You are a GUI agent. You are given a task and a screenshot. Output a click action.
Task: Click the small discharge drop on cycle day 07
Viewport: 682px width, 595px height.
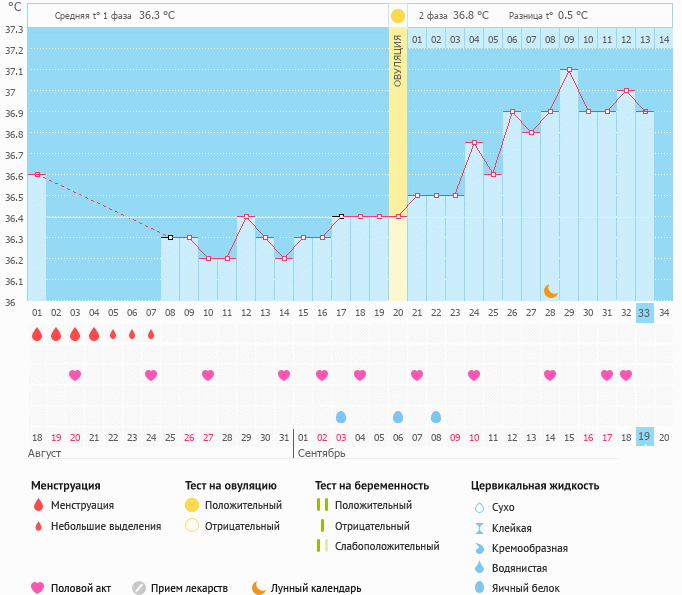coord(151,334)
